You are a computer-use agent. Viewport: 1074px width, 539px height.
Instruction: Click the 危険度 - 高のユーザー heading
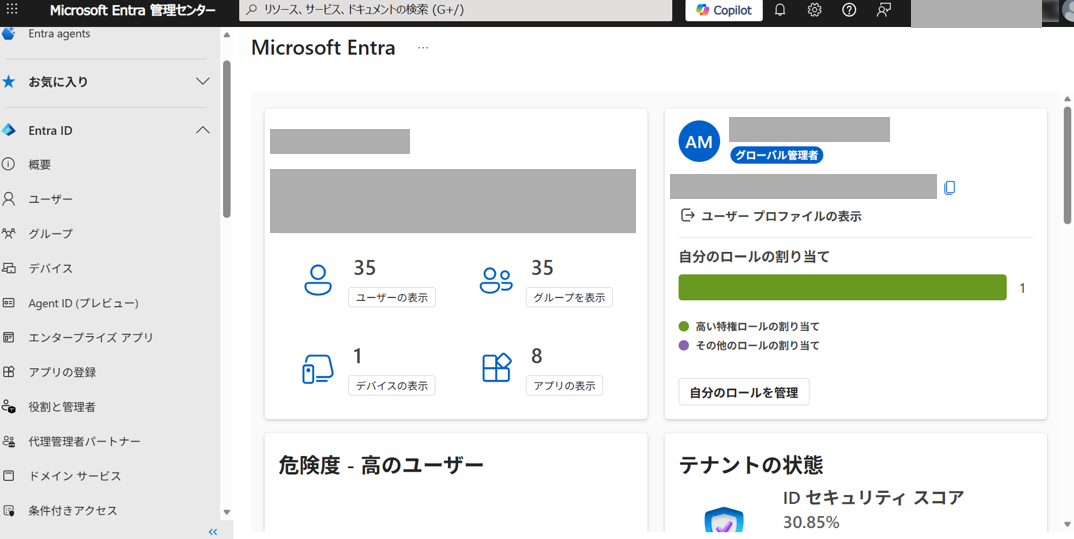pos(382,466)
